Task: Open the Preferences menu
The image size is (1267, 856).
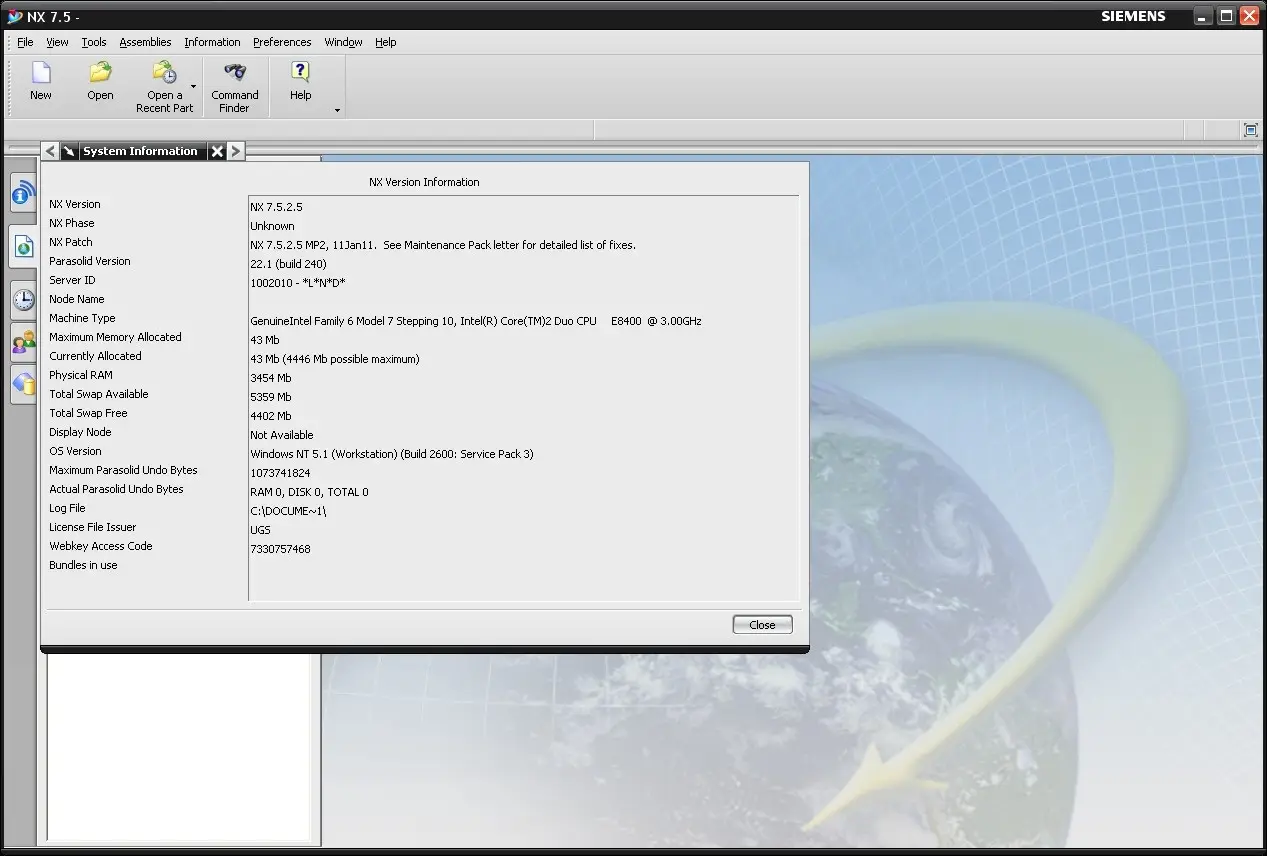Action: pos(282,42)
